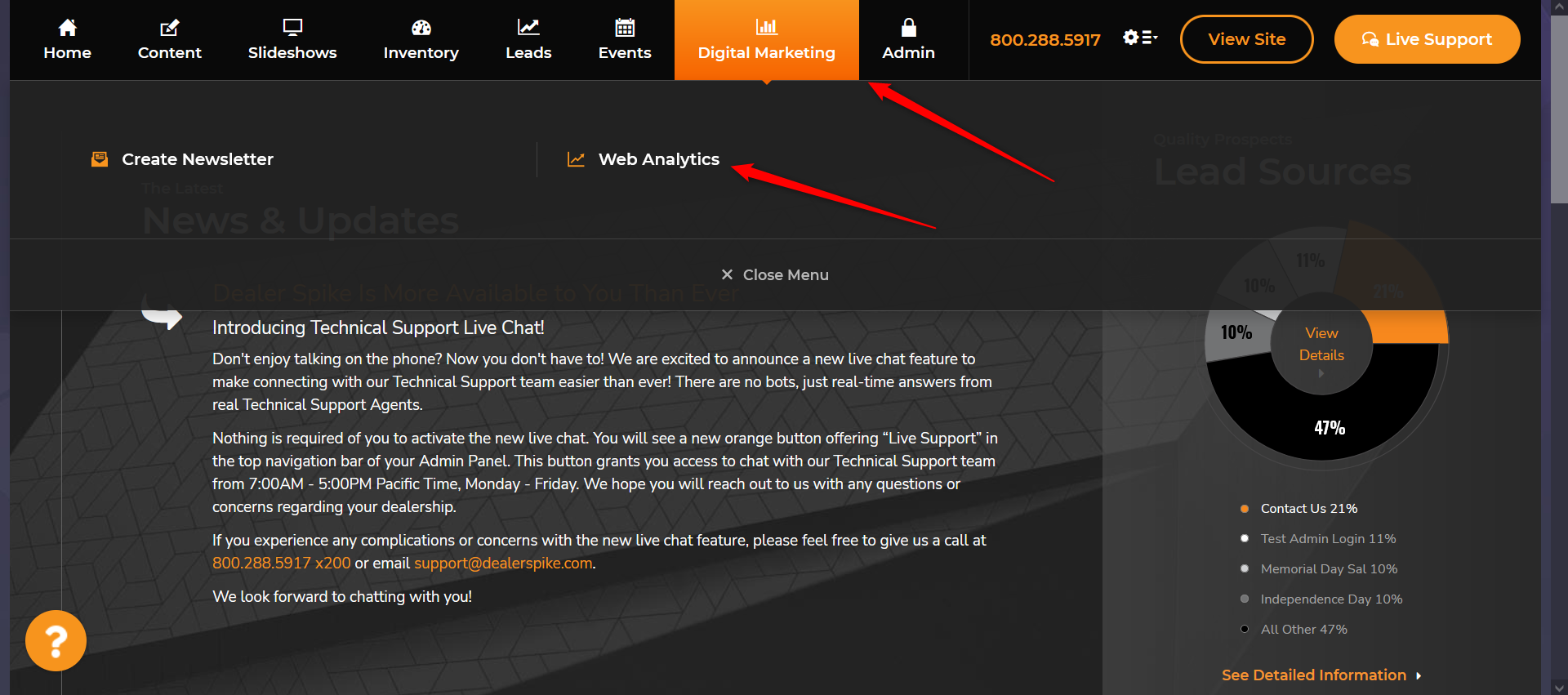The image size is (1568, 695).
Task: Click the All Other 47% legend entry
Action: (1304, 629)
